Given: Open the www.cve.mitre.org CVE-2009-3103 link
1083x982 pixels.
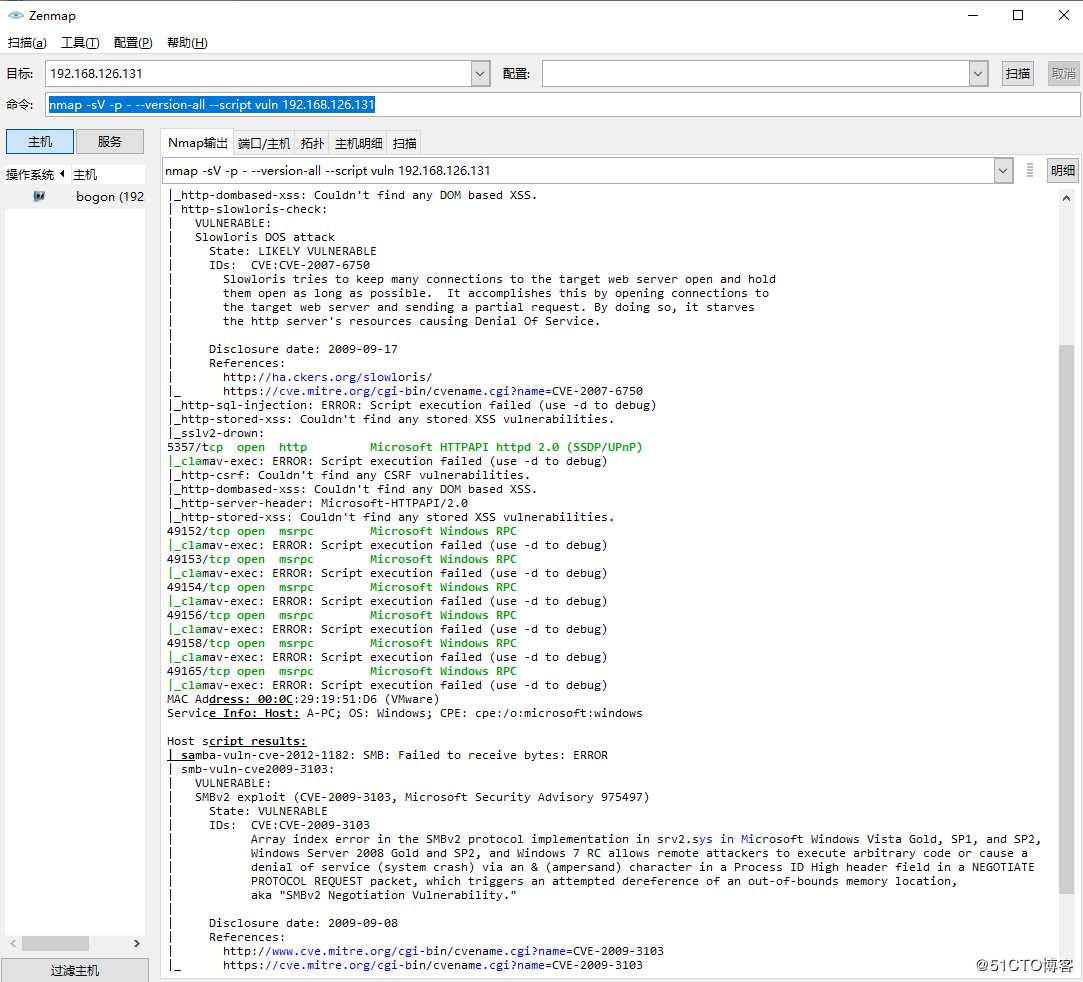Looking at the screenshot, I should point(443,951).
